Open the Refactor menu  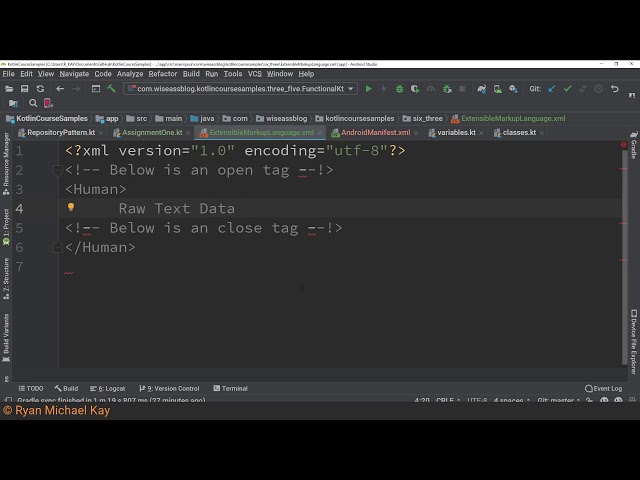(162, 74)
